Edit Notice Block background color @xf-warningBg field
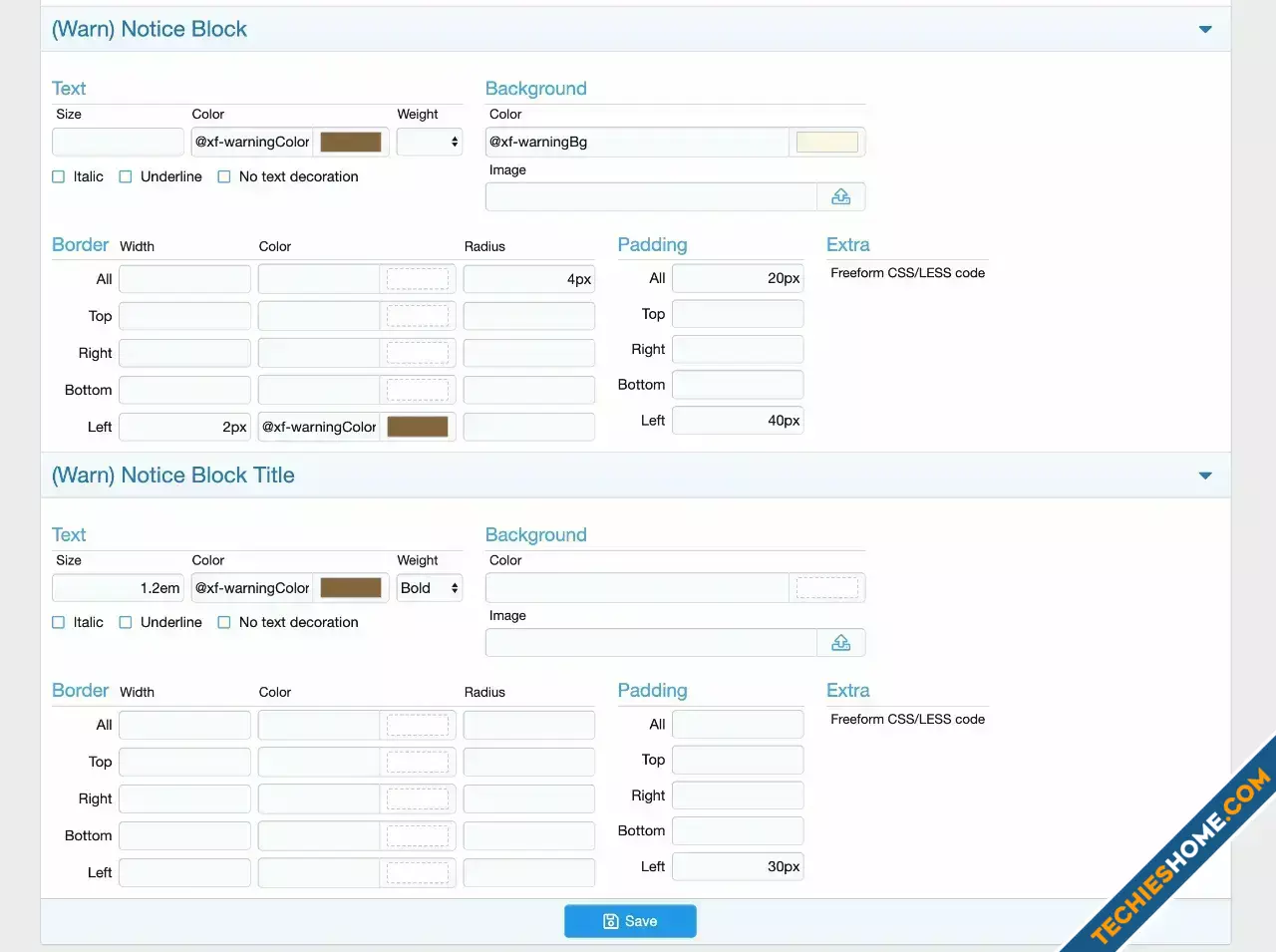The height and width of the screenshot is (952, 1276). (x=637, y=142)
